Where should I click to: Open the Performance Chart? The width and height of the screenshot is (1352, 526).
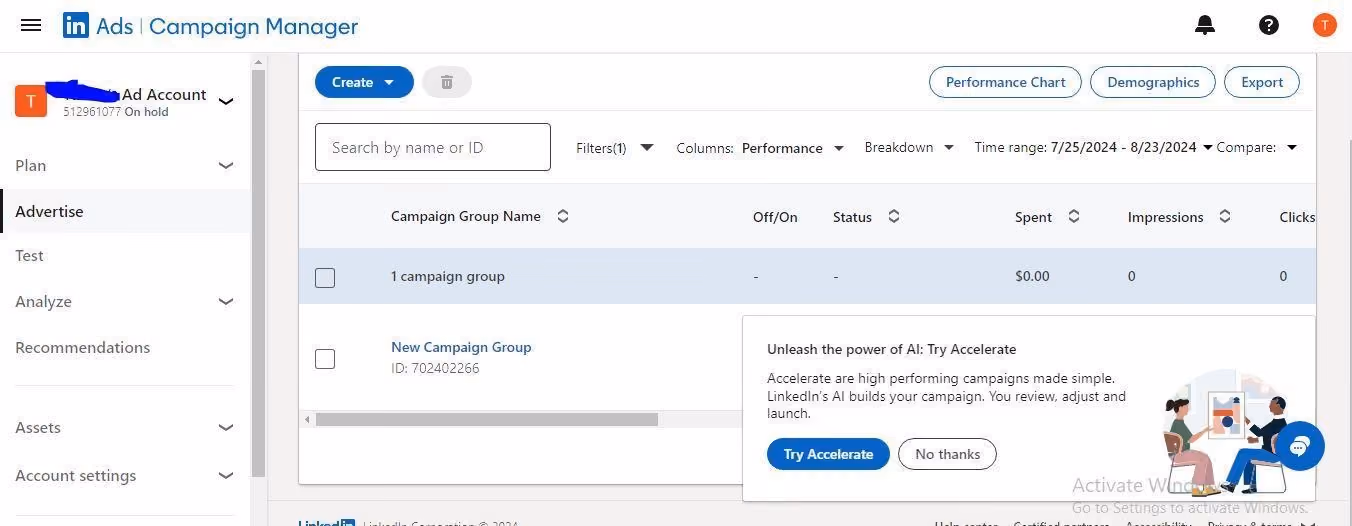click(1005, 82)
